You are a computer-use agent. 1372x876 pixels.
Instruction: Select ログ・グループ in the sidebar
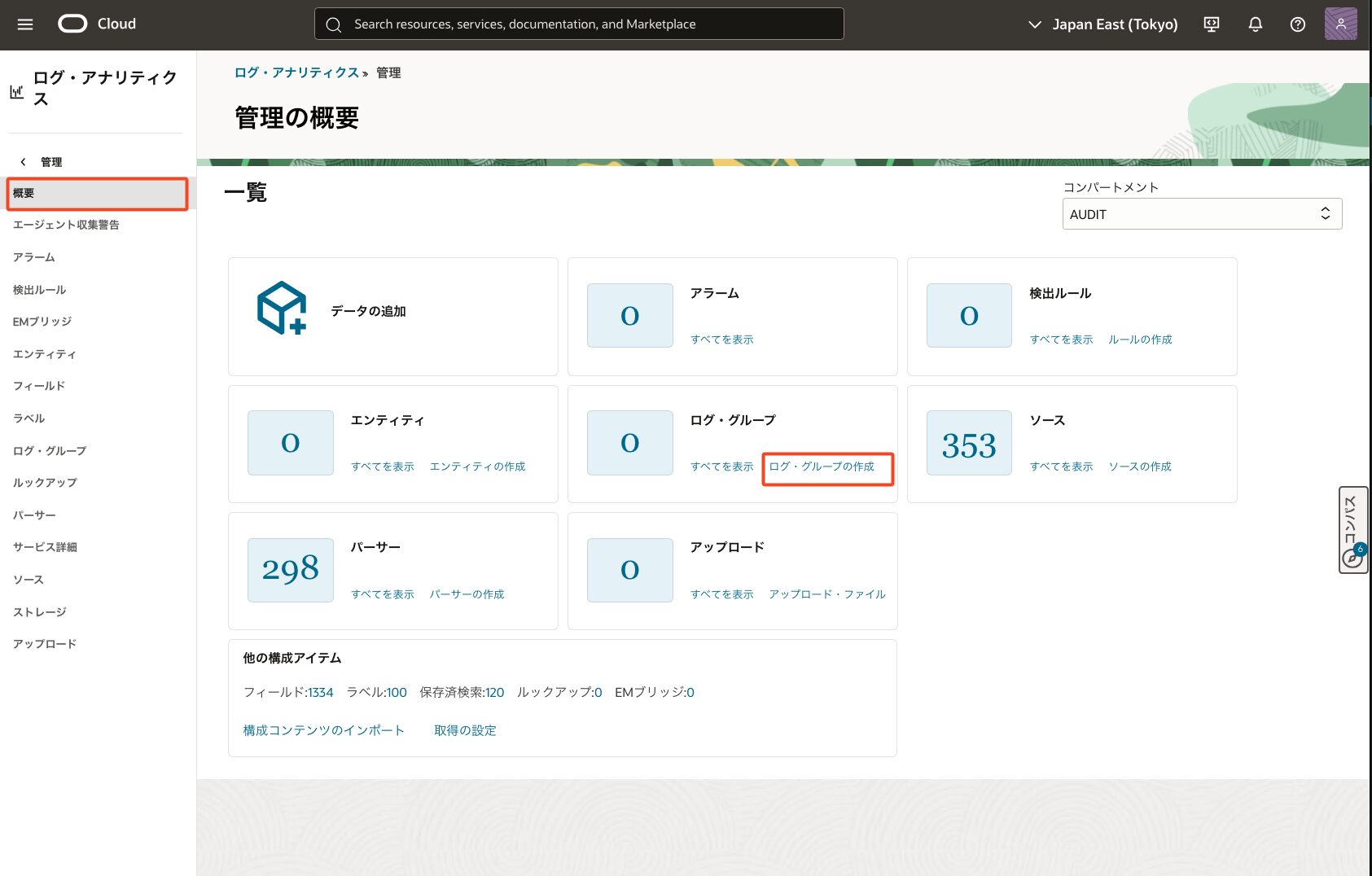point(50,451)
